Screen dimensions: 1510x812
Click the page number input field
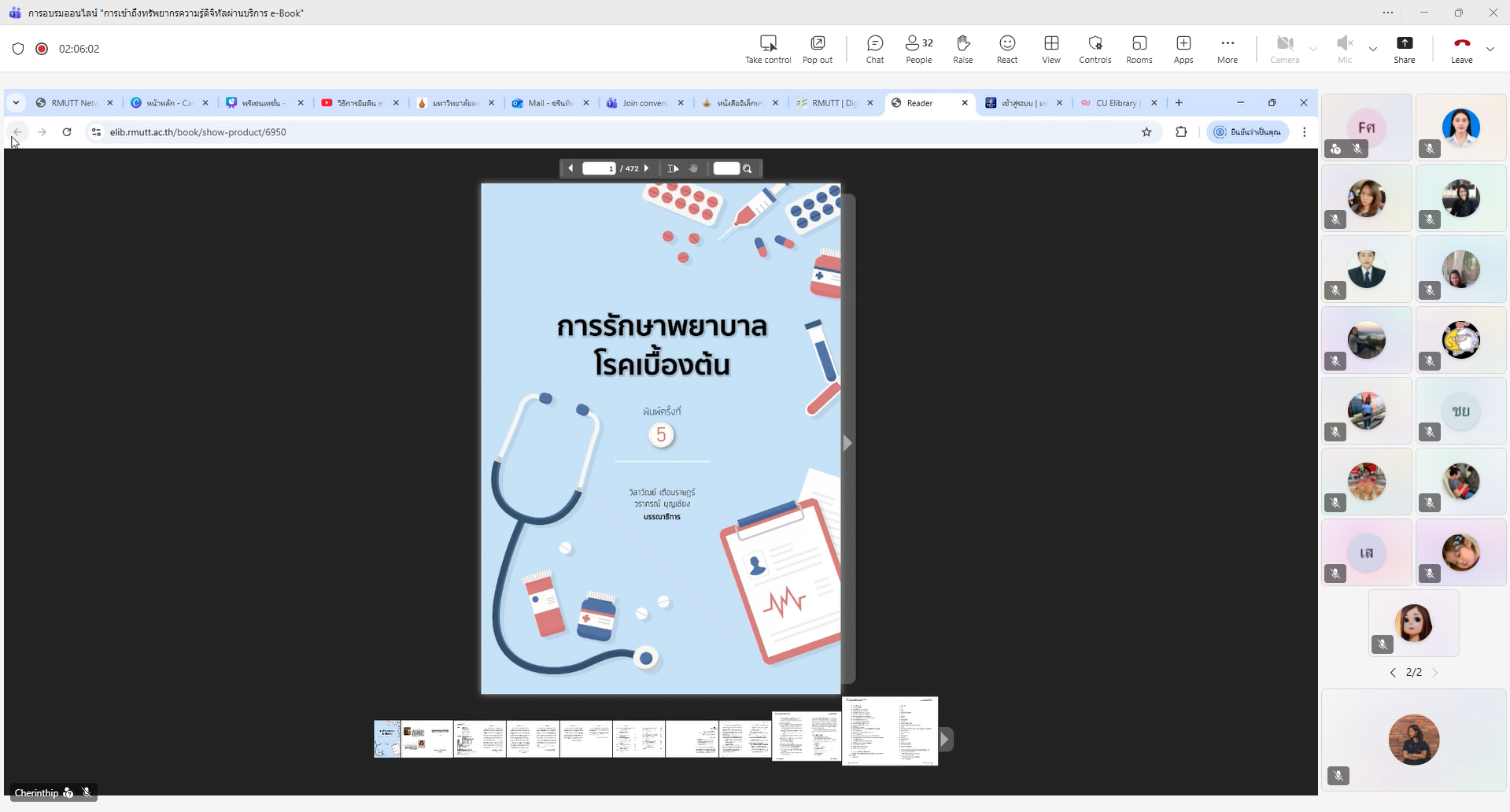[x=599, y=168]
